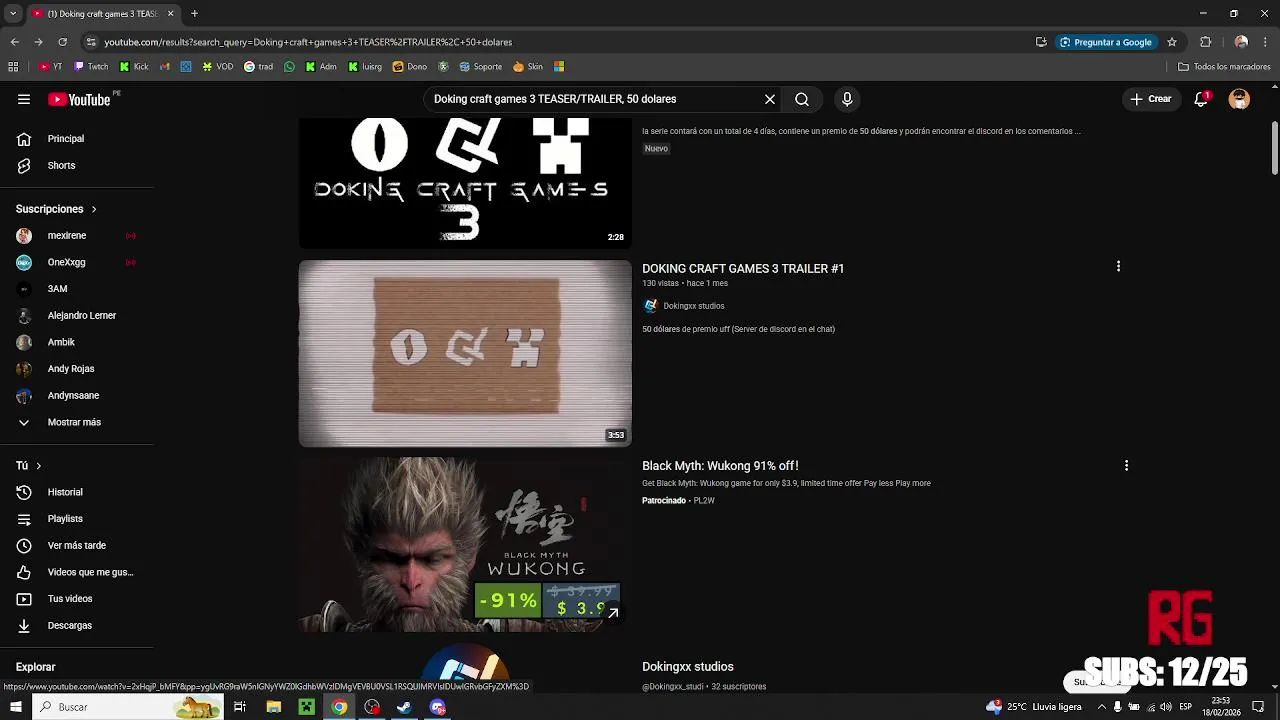Open the Kick bookmark

coord(133,67)
